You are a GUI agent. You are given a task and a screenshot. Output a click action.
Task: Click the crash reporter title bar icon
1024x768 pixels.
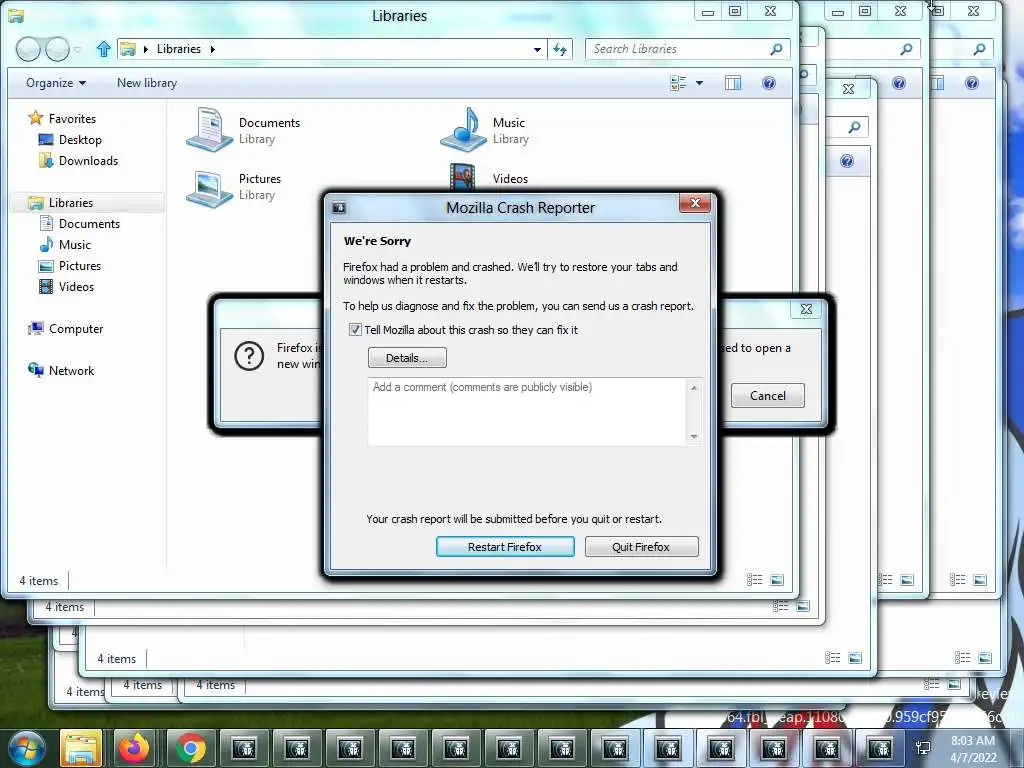click(x=339, y=208)
